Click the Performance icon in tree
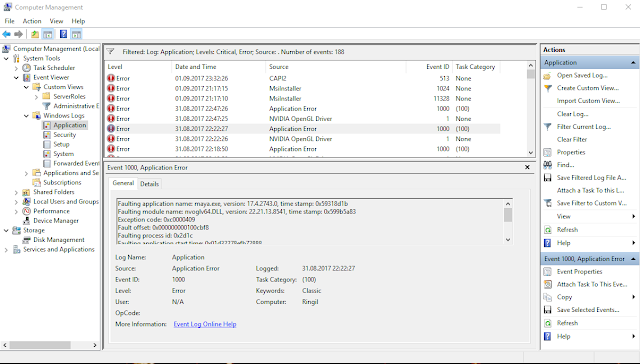This screenshot has width=640, height=364. tap(27, 211)
